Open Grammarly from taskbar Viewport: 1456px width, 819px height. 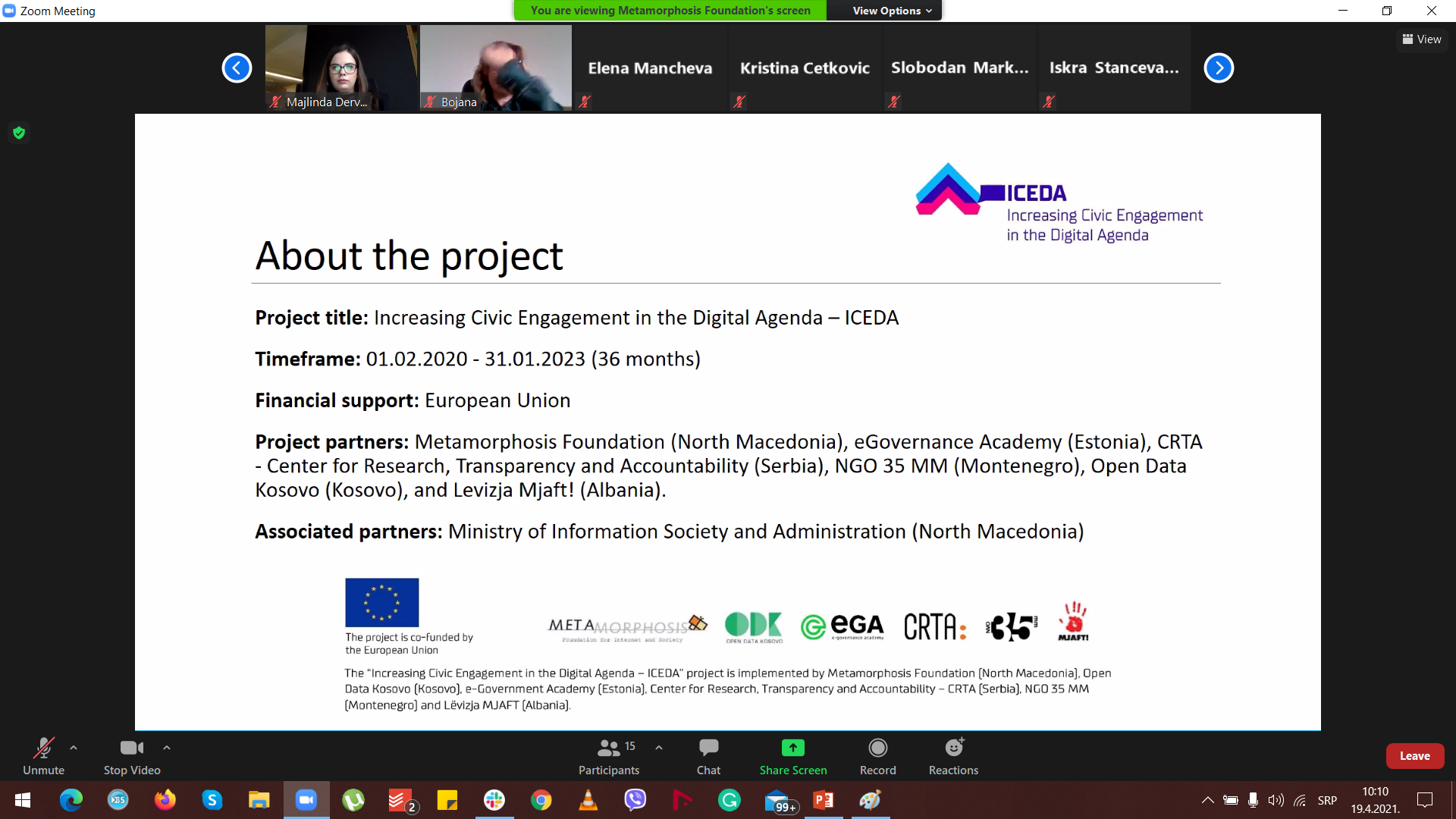[x=730, y=800]
